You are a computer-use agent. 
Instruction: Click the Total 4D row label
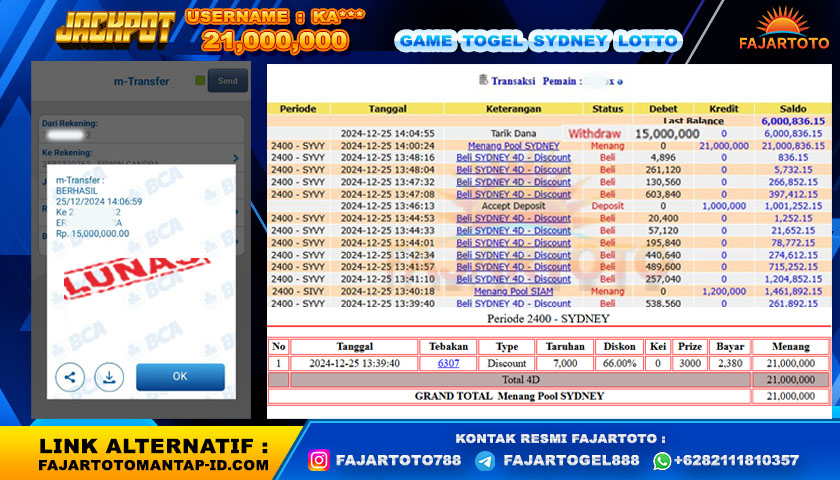pos(520,380)
